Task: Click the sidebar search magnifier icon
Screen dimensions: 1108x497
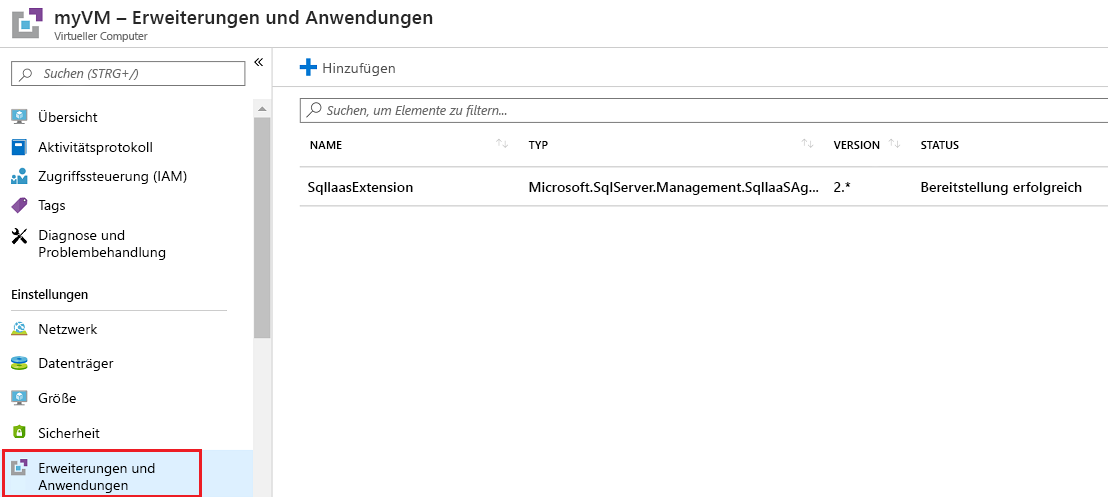Action: coord(26,74)
